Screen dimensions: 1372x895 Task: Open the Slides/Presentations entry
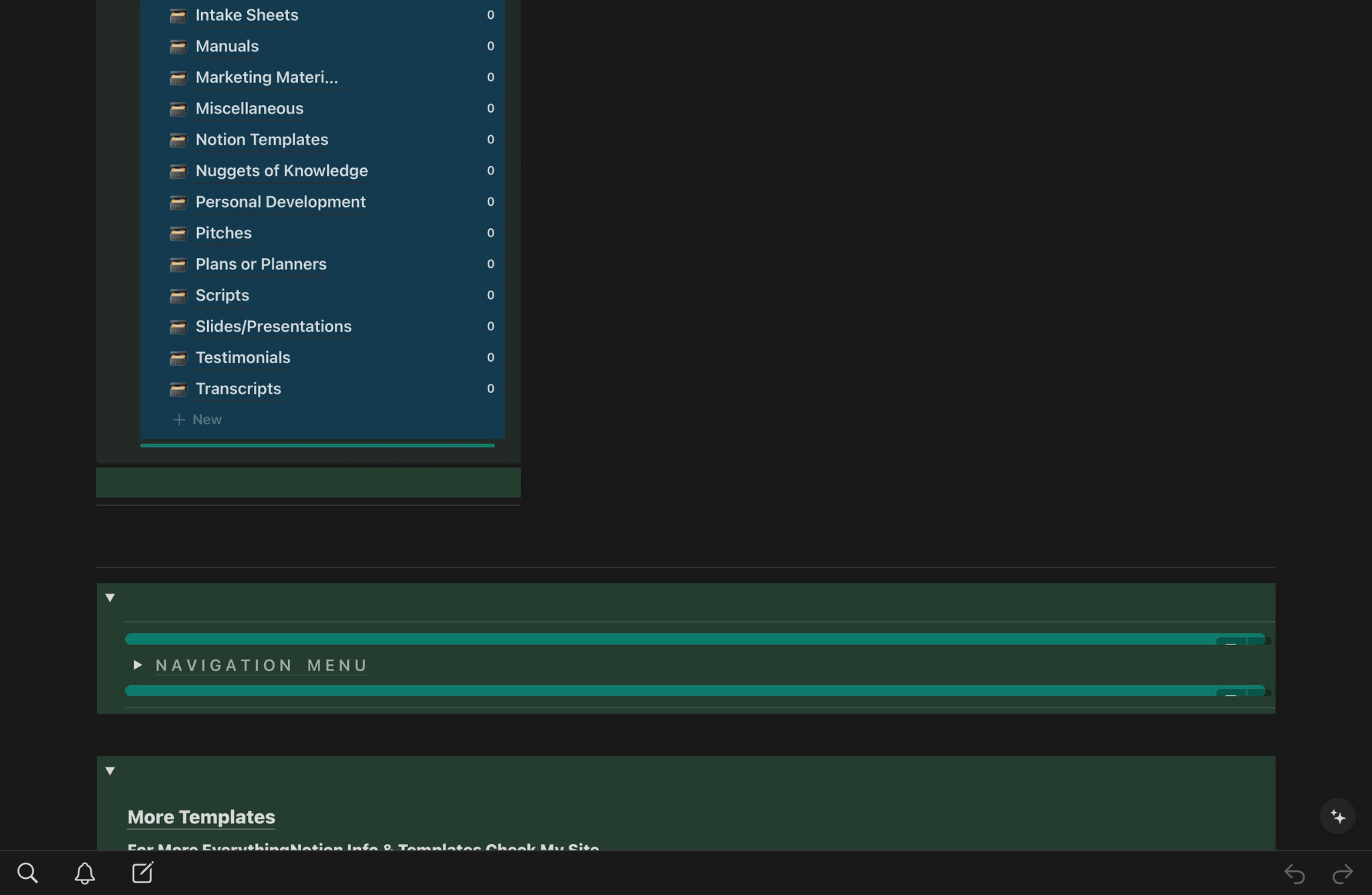click(273, 326)
